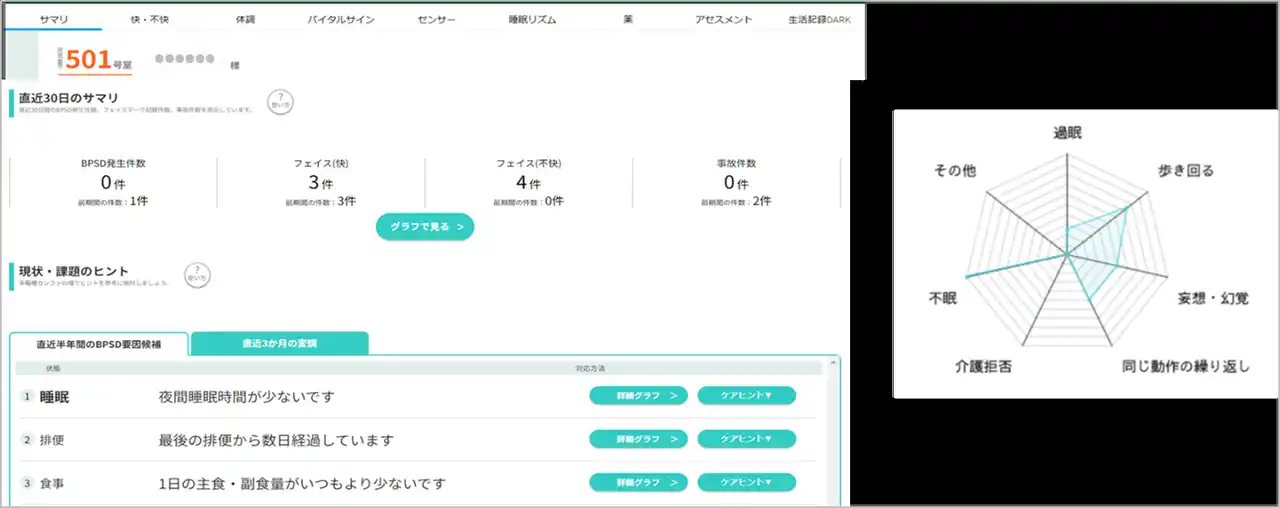Click the フェイス(快) count of 3件

pos(320,183)
